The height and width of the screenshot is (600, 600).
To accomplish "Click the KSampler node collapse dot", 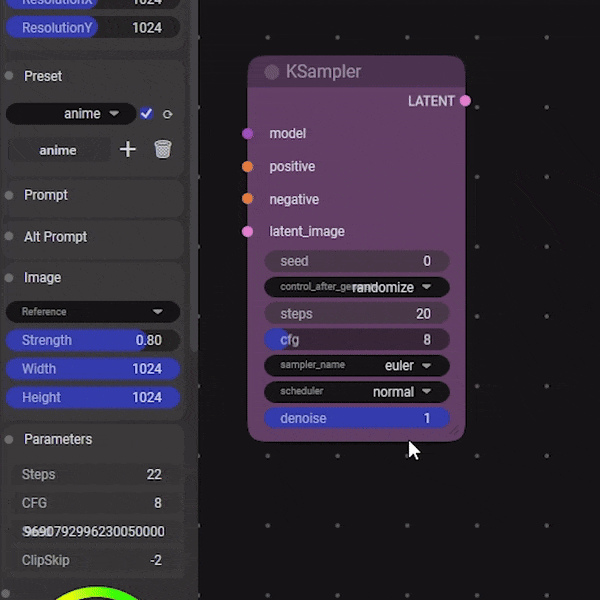I will click(272, 72).
